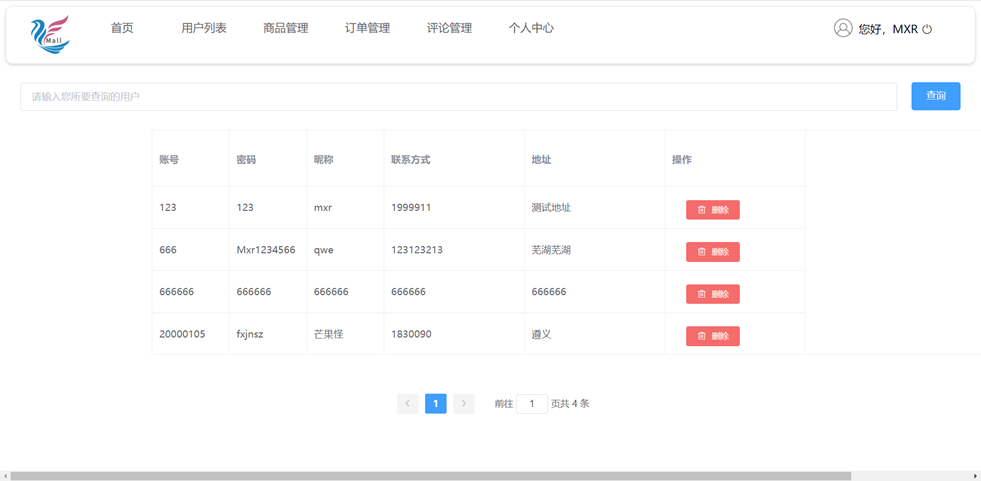Screen dimensions: 981x481
Task: Open 个人中心 menu item
Action: 531,28
